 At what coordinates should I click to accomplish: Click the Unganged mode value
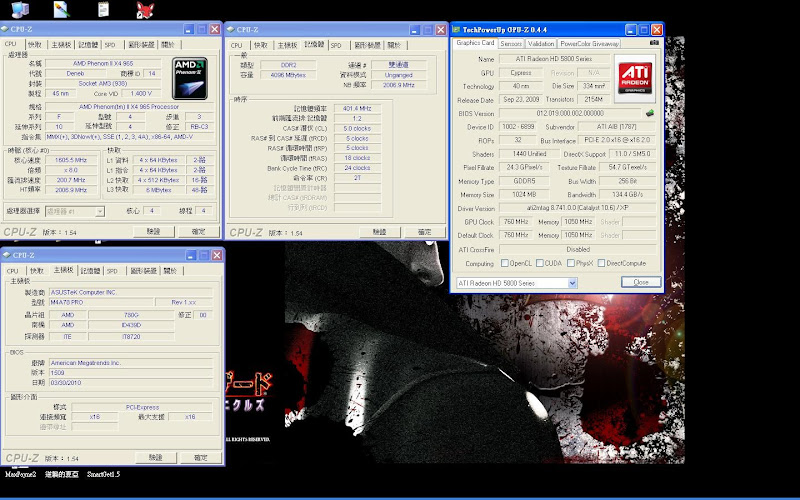pyautogui.click(x=399, y=75)
